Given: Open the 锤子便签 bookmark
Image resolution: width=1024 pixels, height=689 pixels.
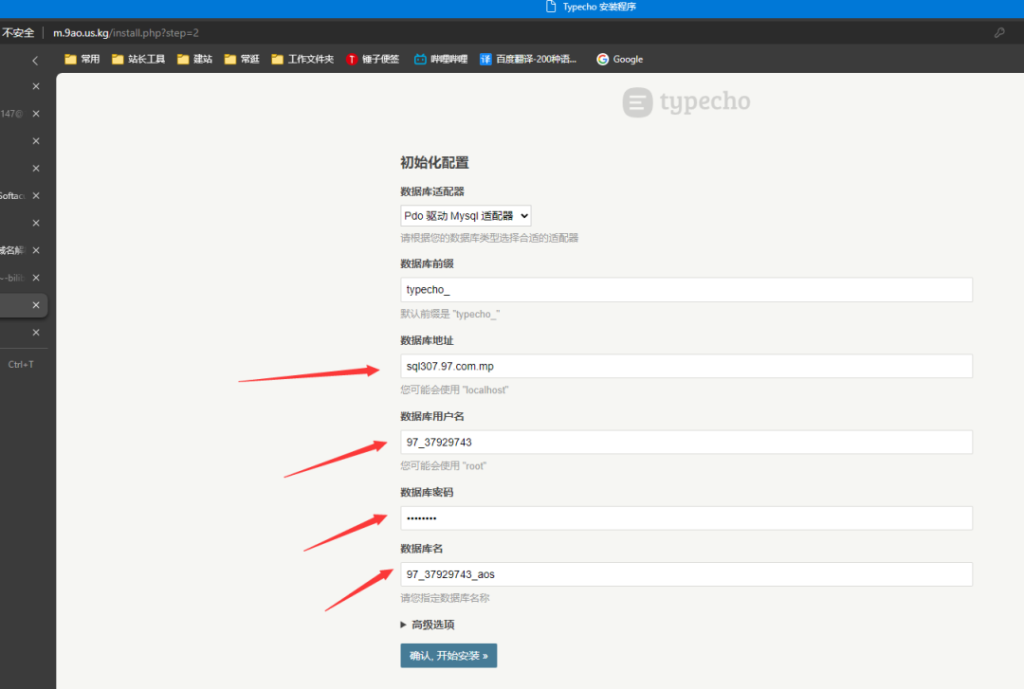Looking at the screenshot, I should coord(372,59).
